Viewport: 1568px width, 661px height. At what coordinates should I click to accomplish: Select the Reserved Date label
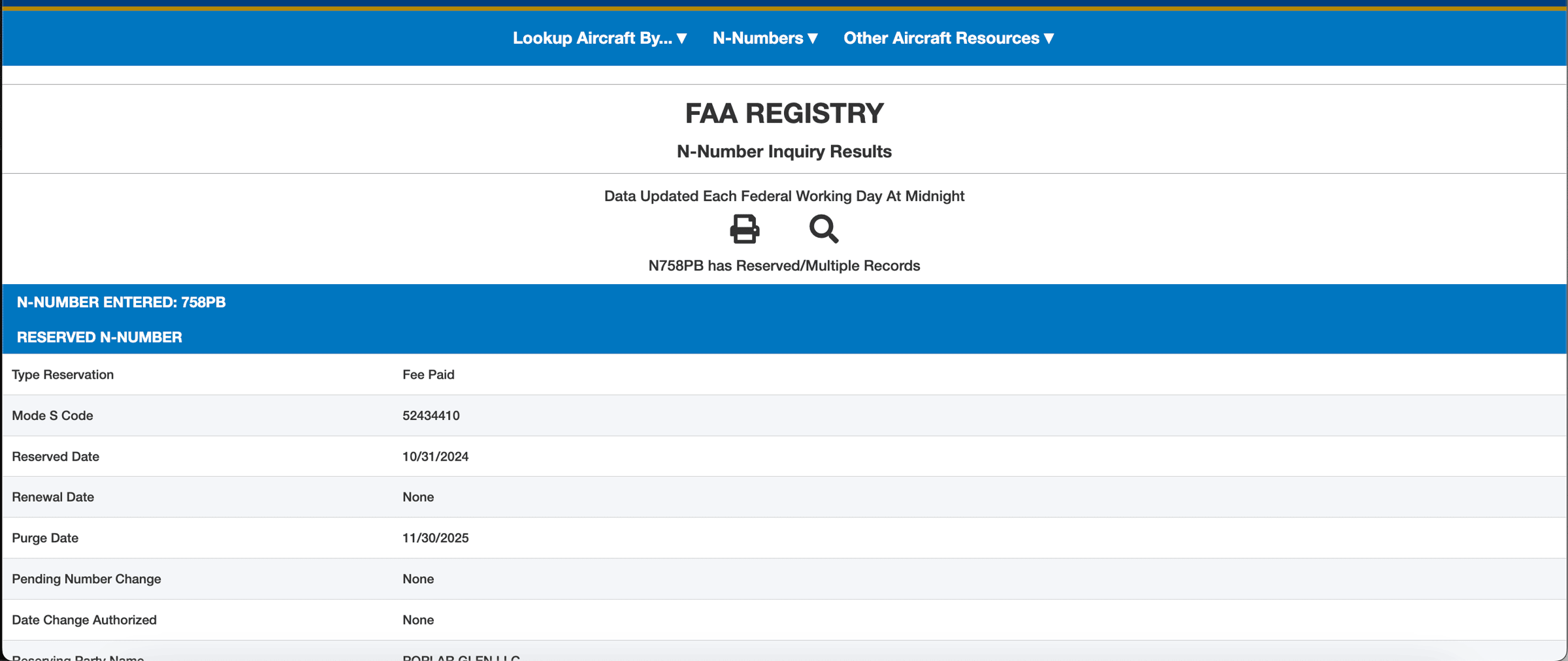point(56,457)
